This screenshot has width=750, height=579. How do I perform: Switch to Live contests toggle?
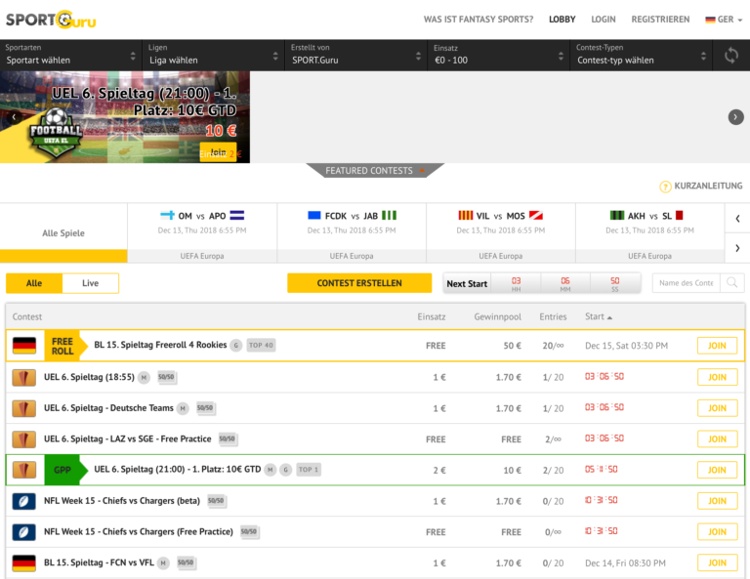pos(90,283)
